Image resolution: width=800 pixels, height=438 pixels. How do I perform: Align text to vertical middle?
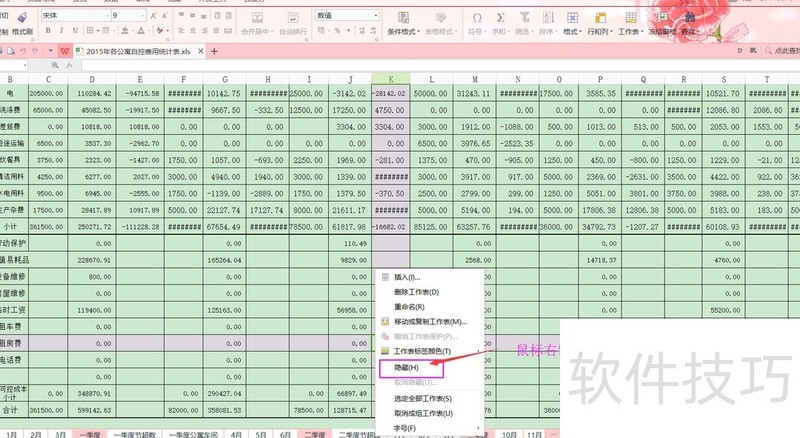[192, 16]
